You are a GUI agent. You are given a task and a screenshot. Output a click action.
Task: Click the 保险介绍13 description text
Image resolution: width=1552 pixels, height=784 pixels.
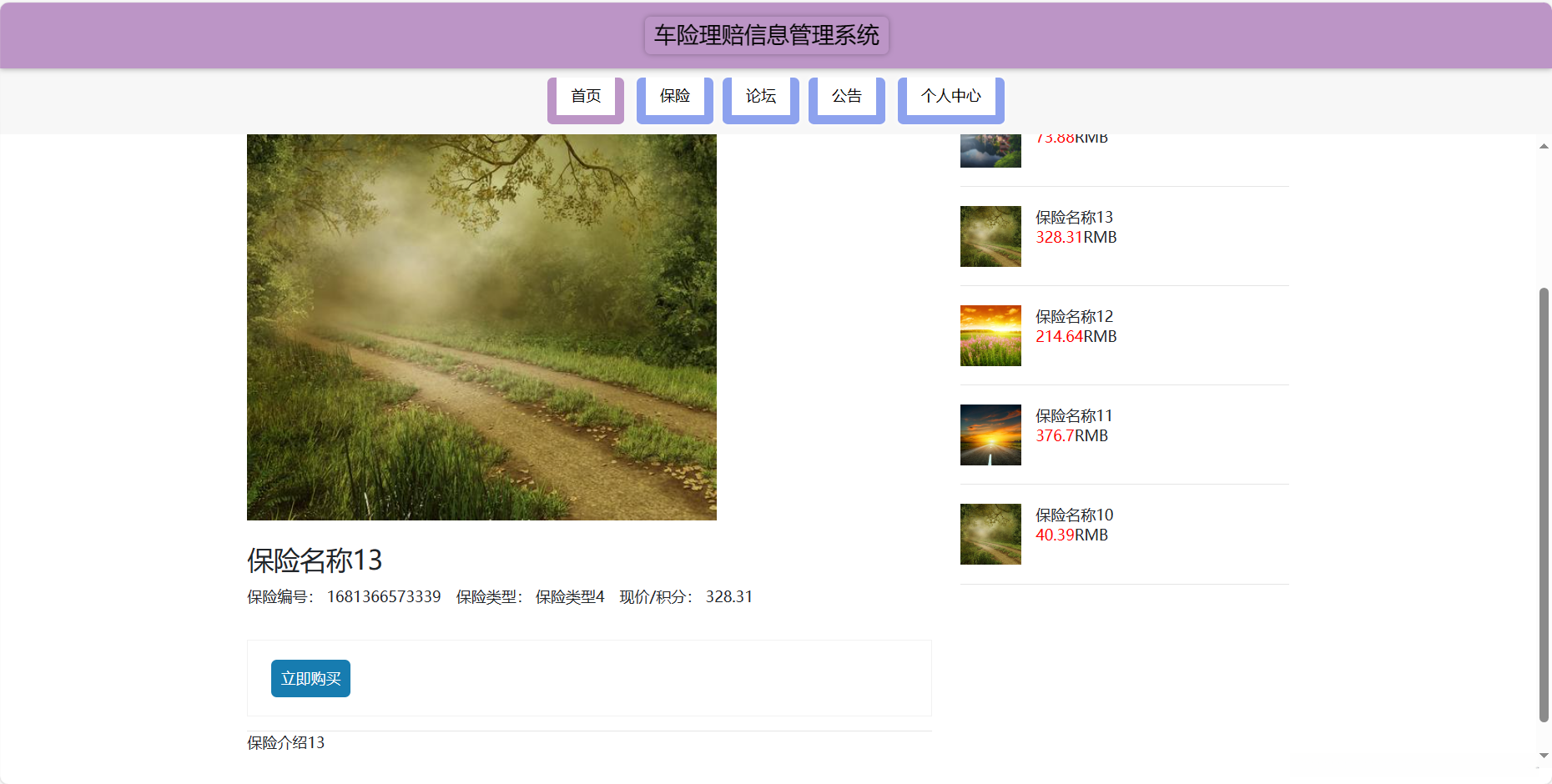click(x=285, y=742)
